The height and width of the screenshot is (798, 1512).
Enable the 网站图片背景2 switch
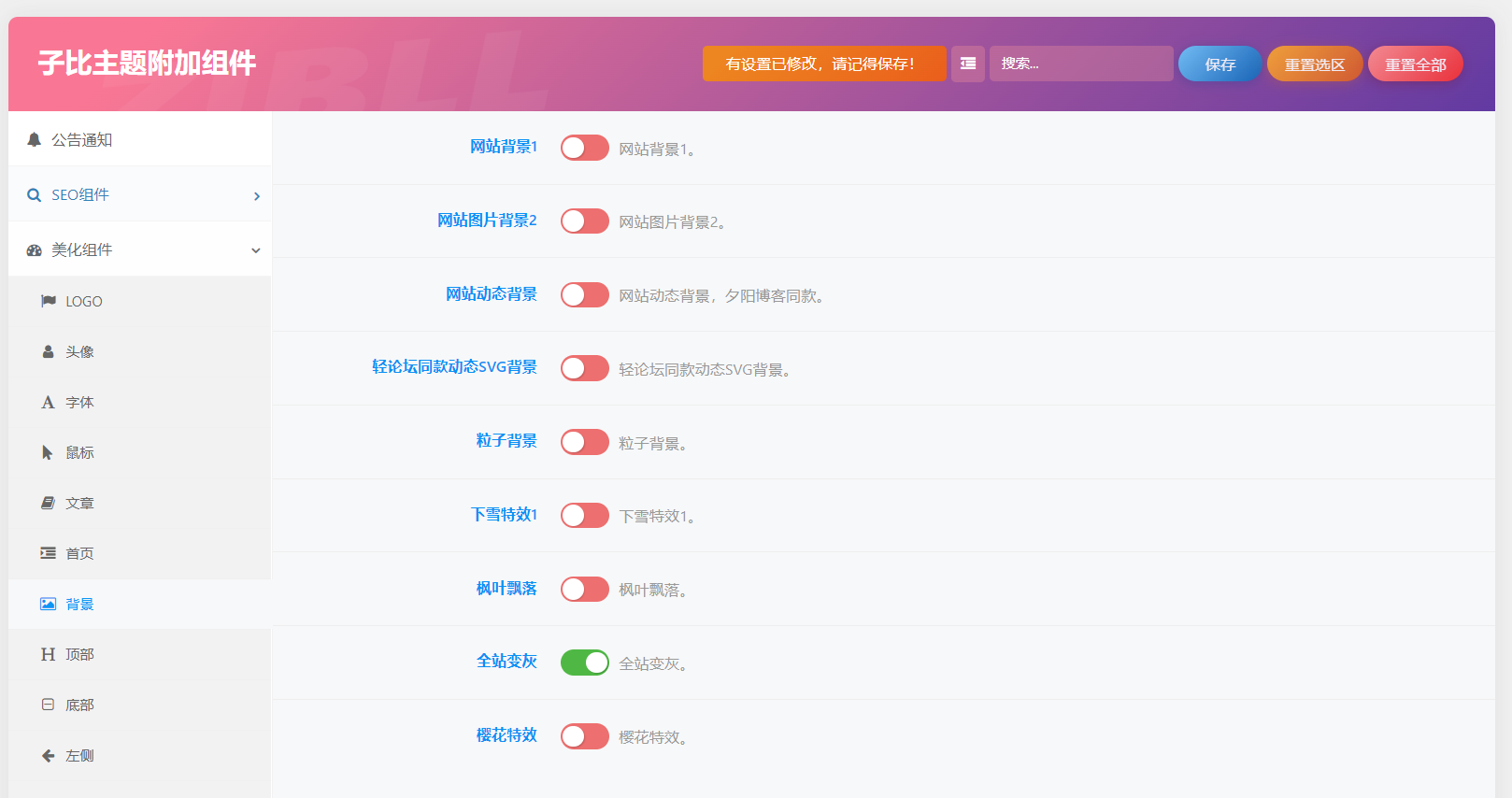coord(585,221)
